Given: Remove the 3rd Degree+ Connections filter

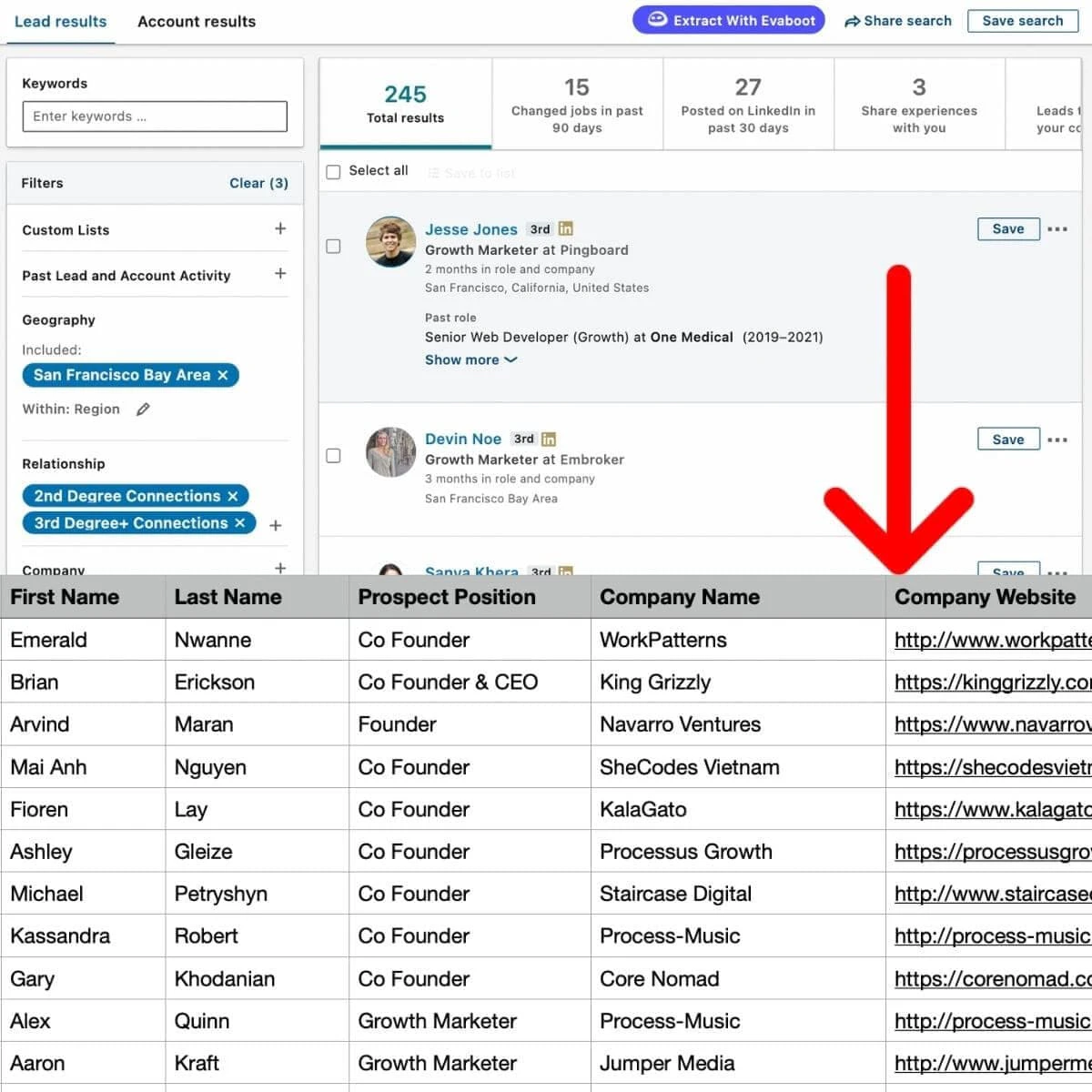Looking at the screenshot, I should point(239,523).
